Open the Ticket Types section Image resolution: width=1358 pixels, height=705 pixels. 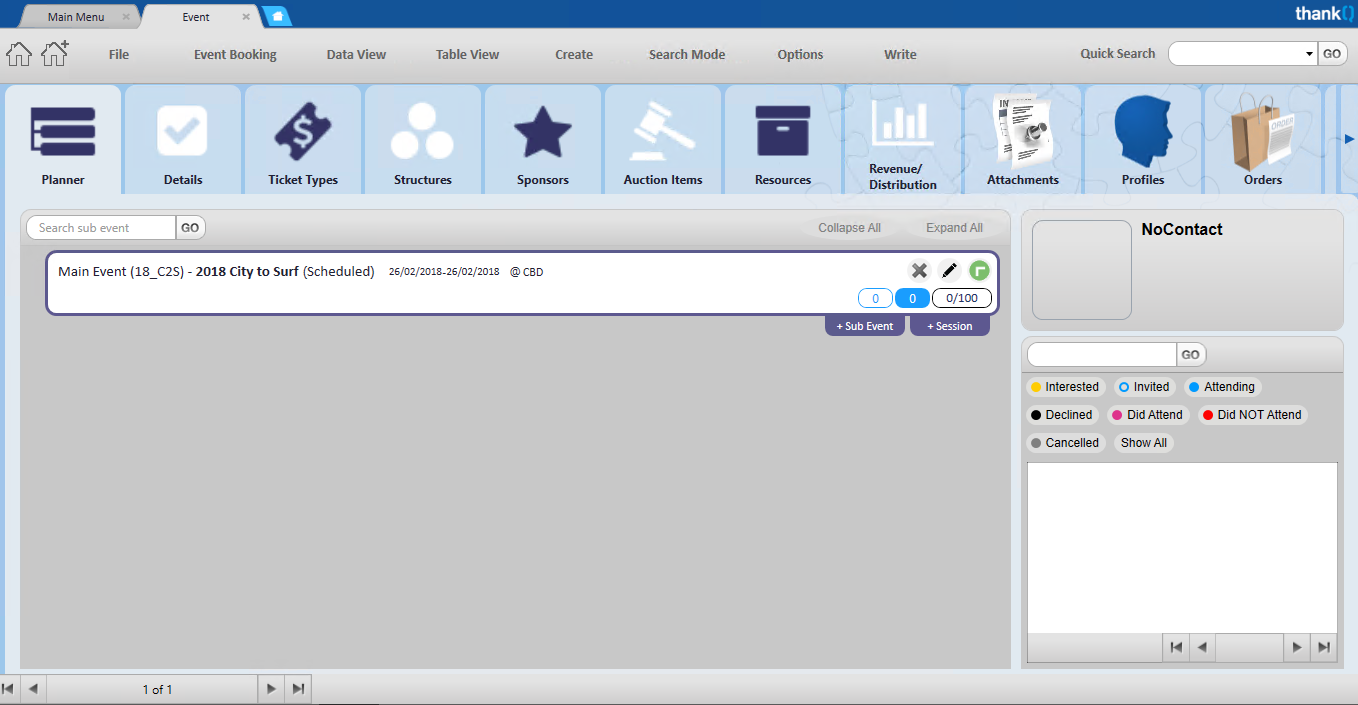tap(303, 140)
